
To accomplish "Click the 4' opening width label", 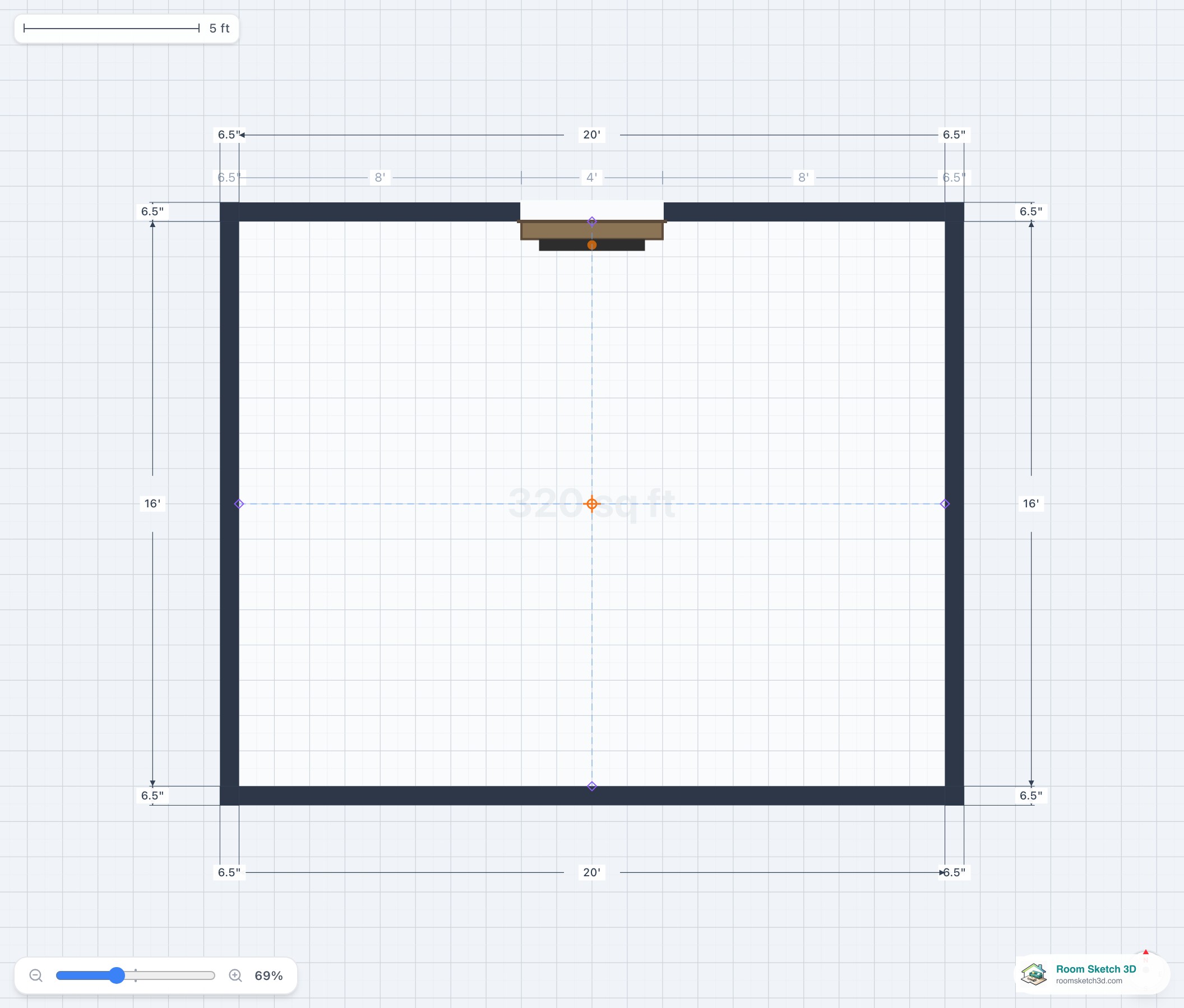I will point(592,177).
